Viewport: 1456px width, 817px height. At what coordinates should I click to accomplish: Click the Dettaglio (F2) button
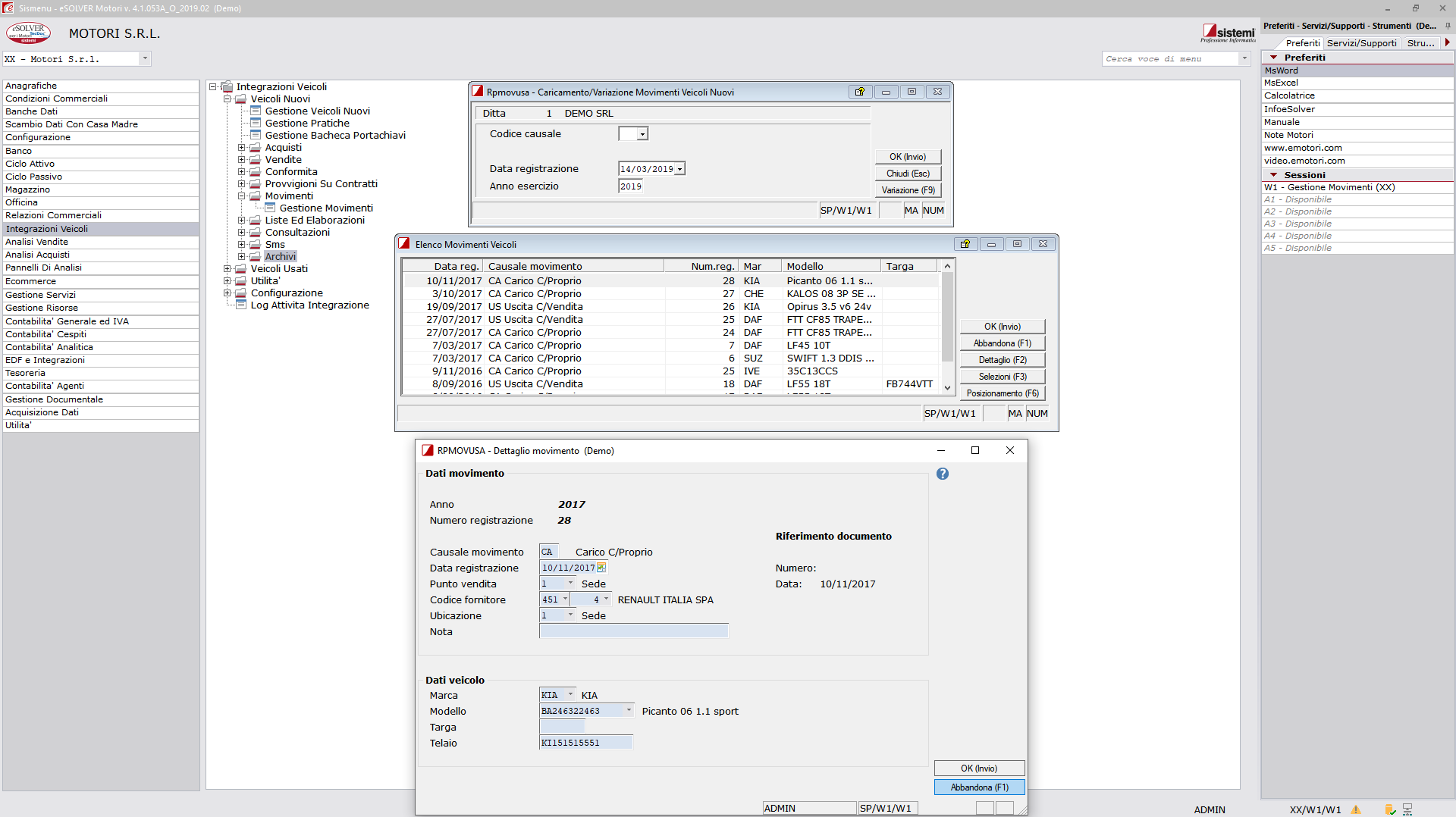pyautogui.click(x=1003, y=360)
